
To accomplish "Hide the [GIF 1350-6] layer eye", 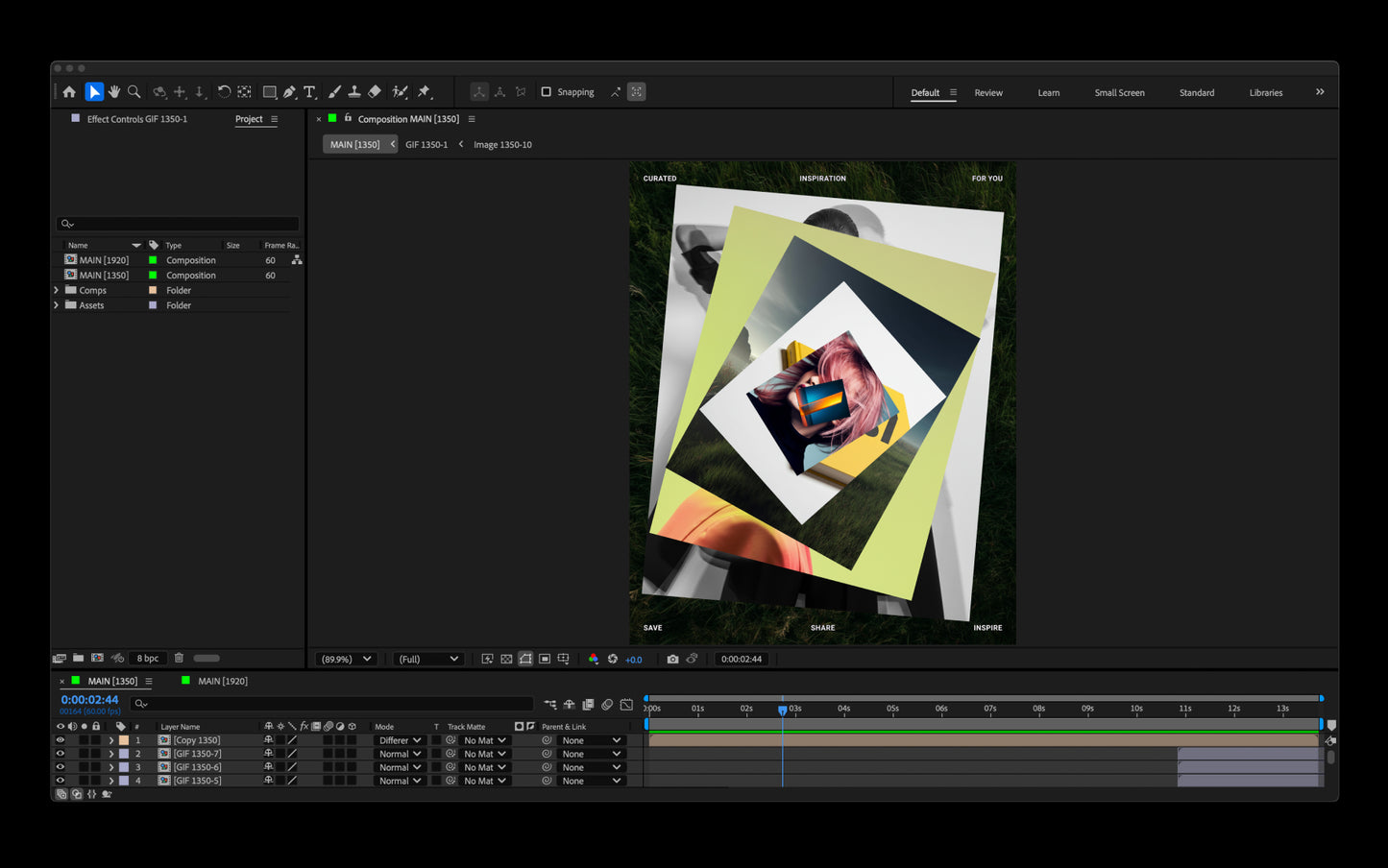I will (60, 767).
